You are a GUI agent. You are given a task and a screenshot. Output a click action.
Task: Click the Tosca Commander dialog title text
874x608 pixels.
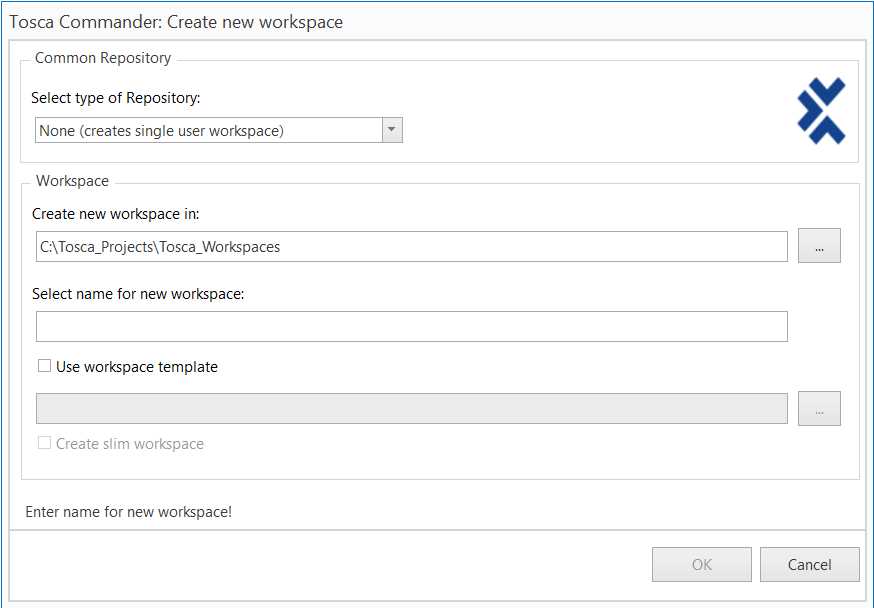coord(176,21)
